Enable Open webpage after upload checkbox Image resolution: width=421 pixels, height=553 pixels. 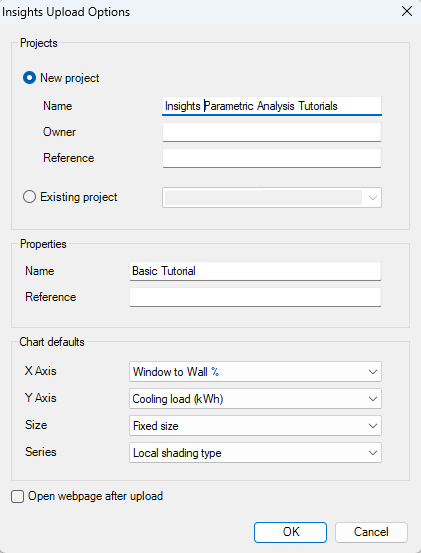pyautogui.click(x=17, y=496)
